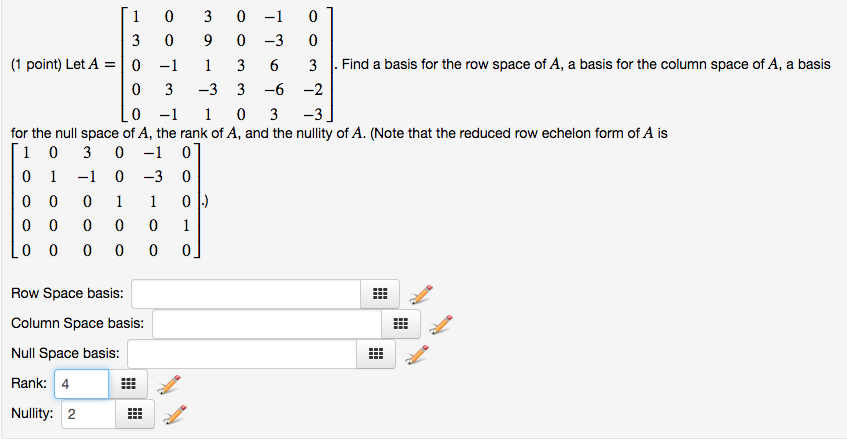Click the "Null Space basis:" label
The width and height of the screenshot is (847, 440).
pyautogui.click(x=66, y=354)
